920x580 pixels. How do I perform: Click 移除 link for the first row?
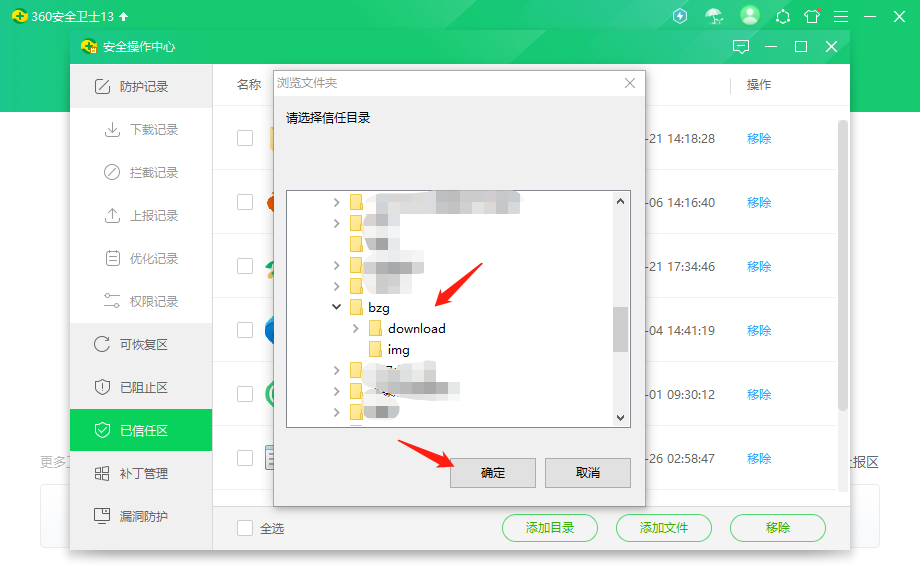tap(759, 139)
